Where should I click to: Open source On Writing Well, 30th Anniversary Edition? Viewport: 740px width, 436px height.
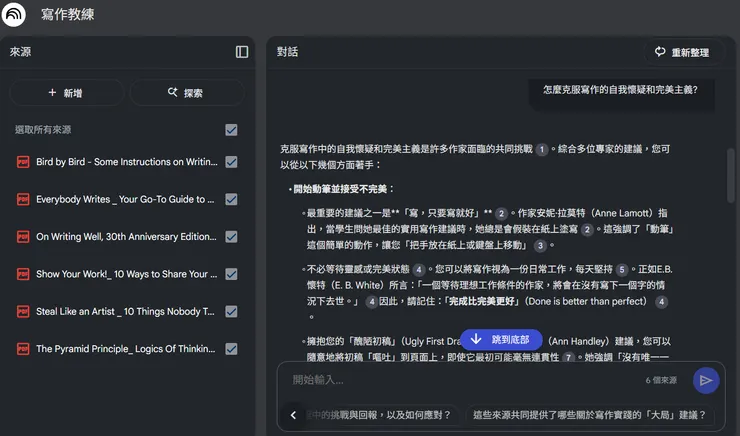126,236
